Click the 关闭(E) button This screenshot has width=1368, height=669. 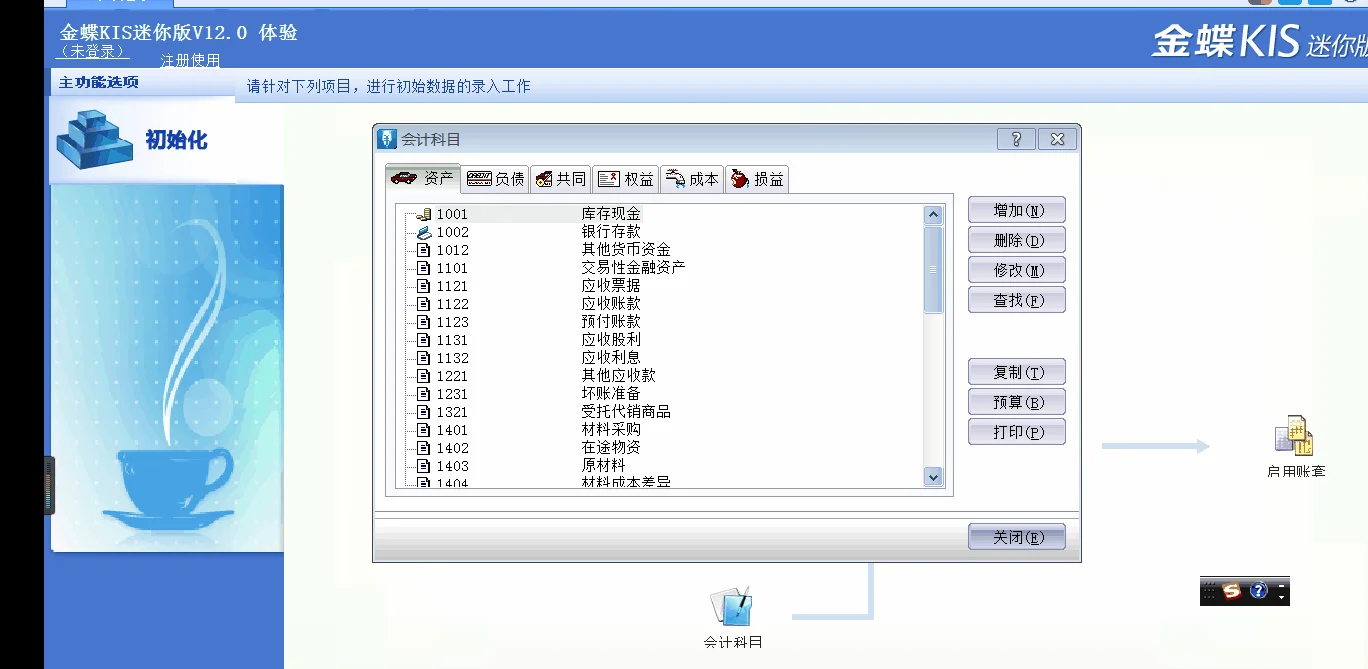[x=1016, y=537]
